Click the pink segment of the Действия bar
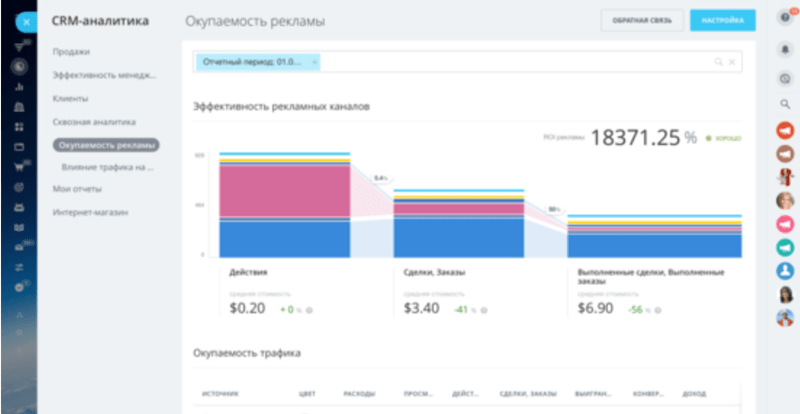The width and height of the screenshot is (800, 414). [284, 190]
